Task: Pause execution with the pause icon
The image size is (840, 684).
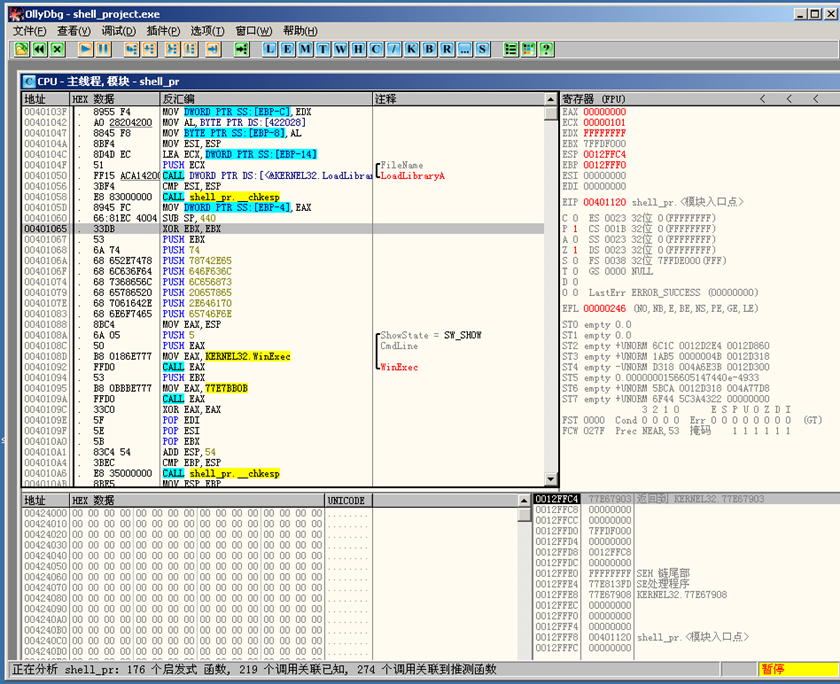Action: click(103, 49)
